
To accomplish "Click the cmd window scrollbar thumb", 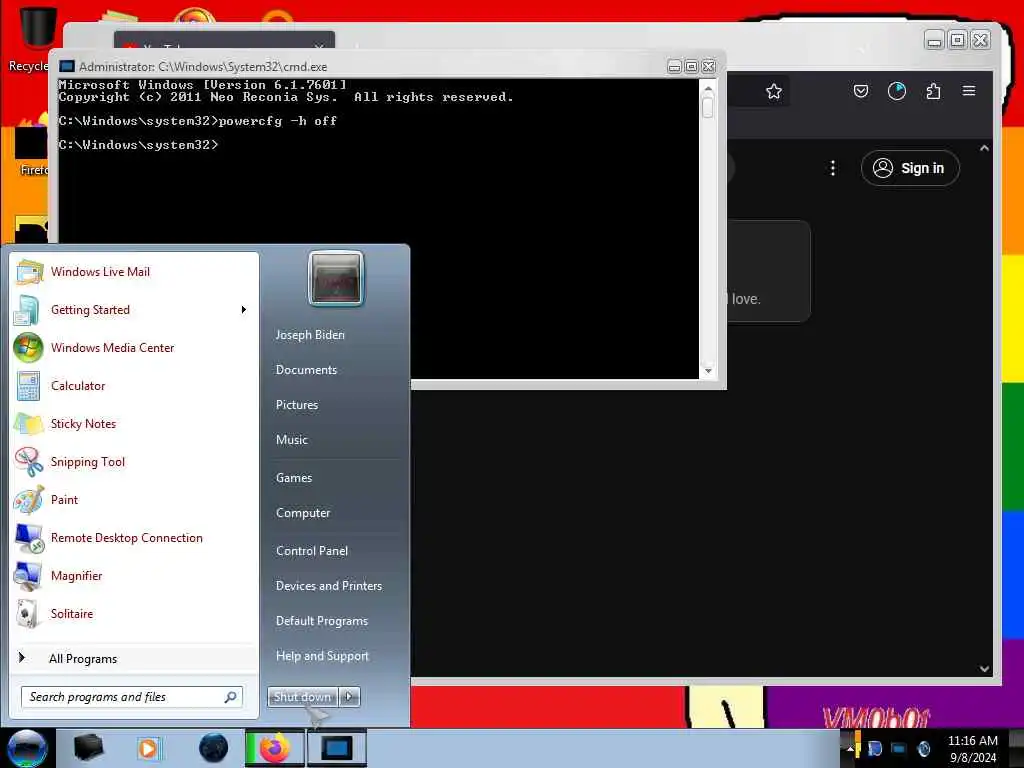I will pos(708,106).
